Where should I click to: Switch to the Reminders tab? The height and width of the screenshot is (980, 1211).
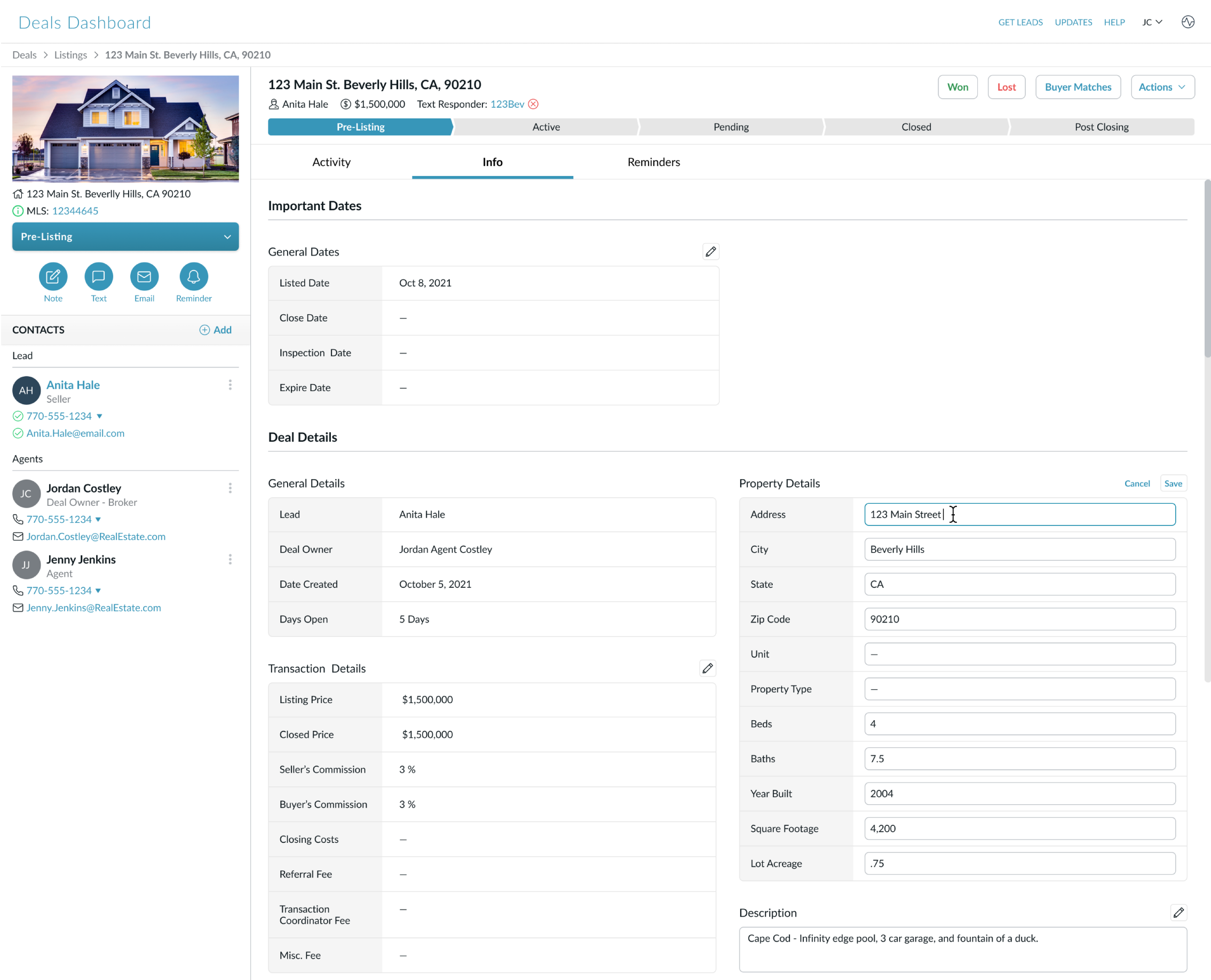654,161
